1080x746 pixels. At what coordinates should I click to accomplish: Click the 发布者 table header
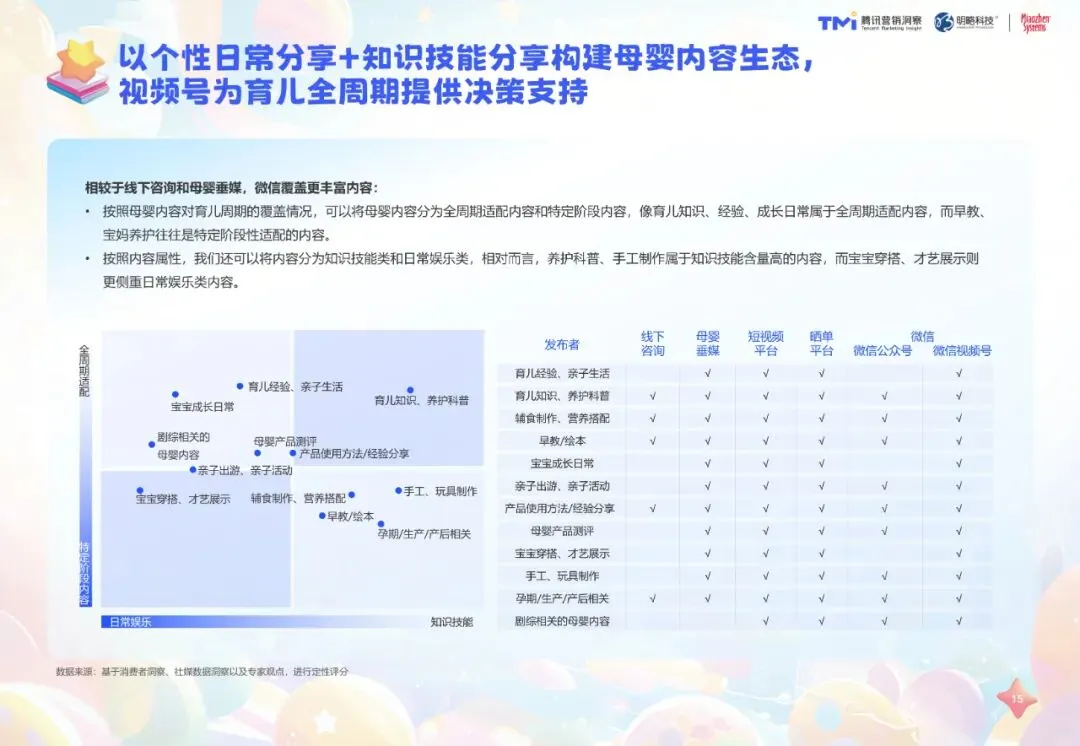(x=562, y=344)
